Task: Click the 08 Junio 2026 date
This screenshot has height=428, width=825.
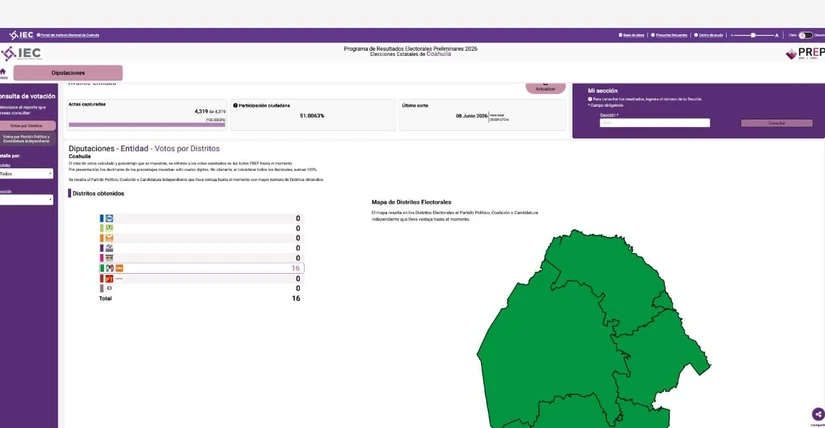Action: (x=471, y=116)
